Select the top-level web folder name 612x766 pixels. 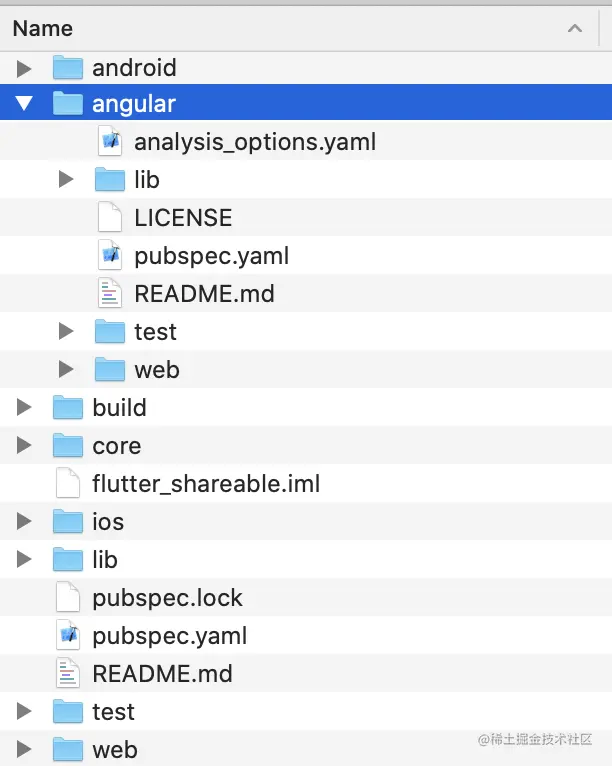(x=115, y=750)
